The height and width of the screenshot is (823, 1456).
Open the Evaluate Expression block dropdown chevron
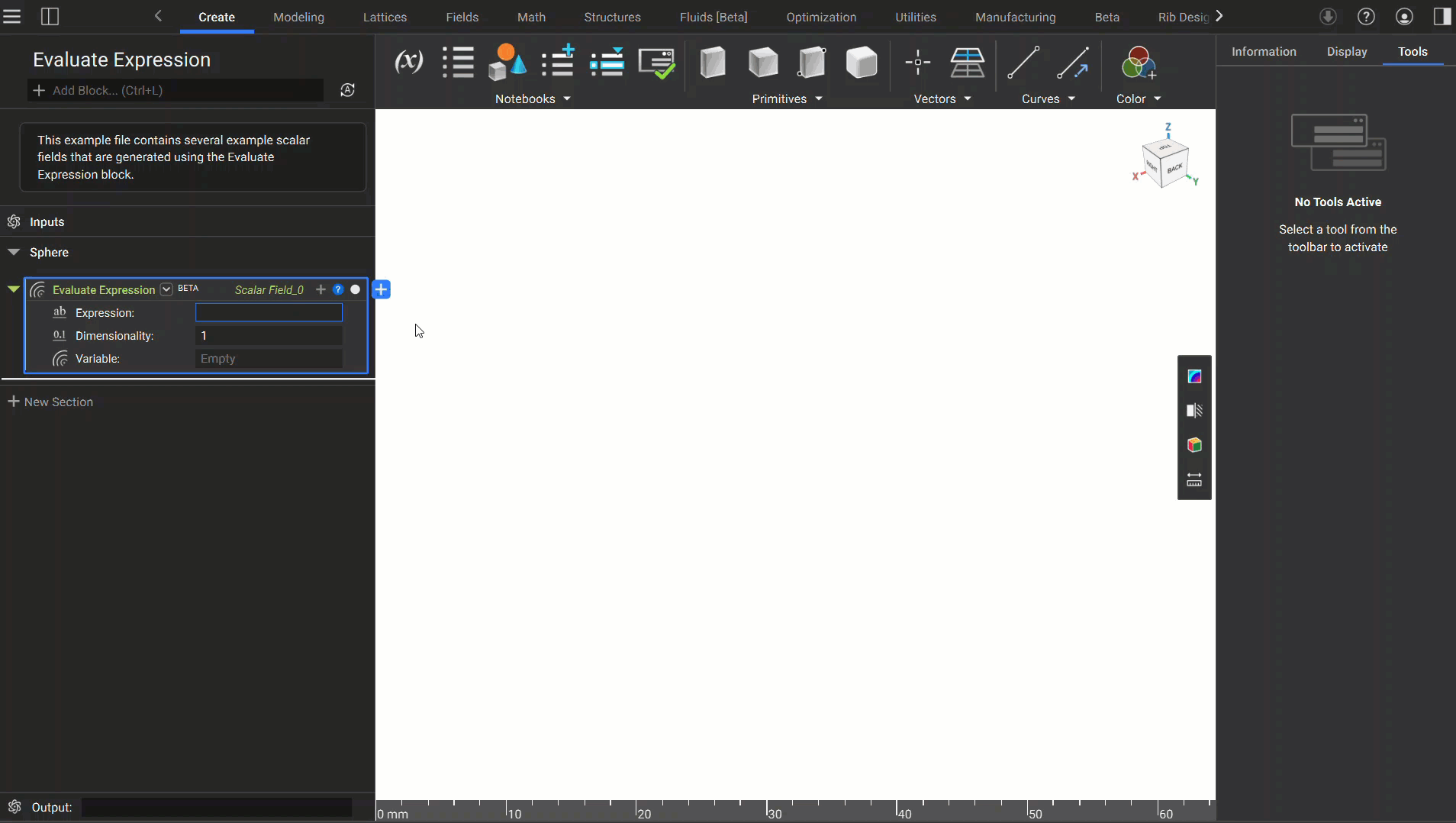166,289
